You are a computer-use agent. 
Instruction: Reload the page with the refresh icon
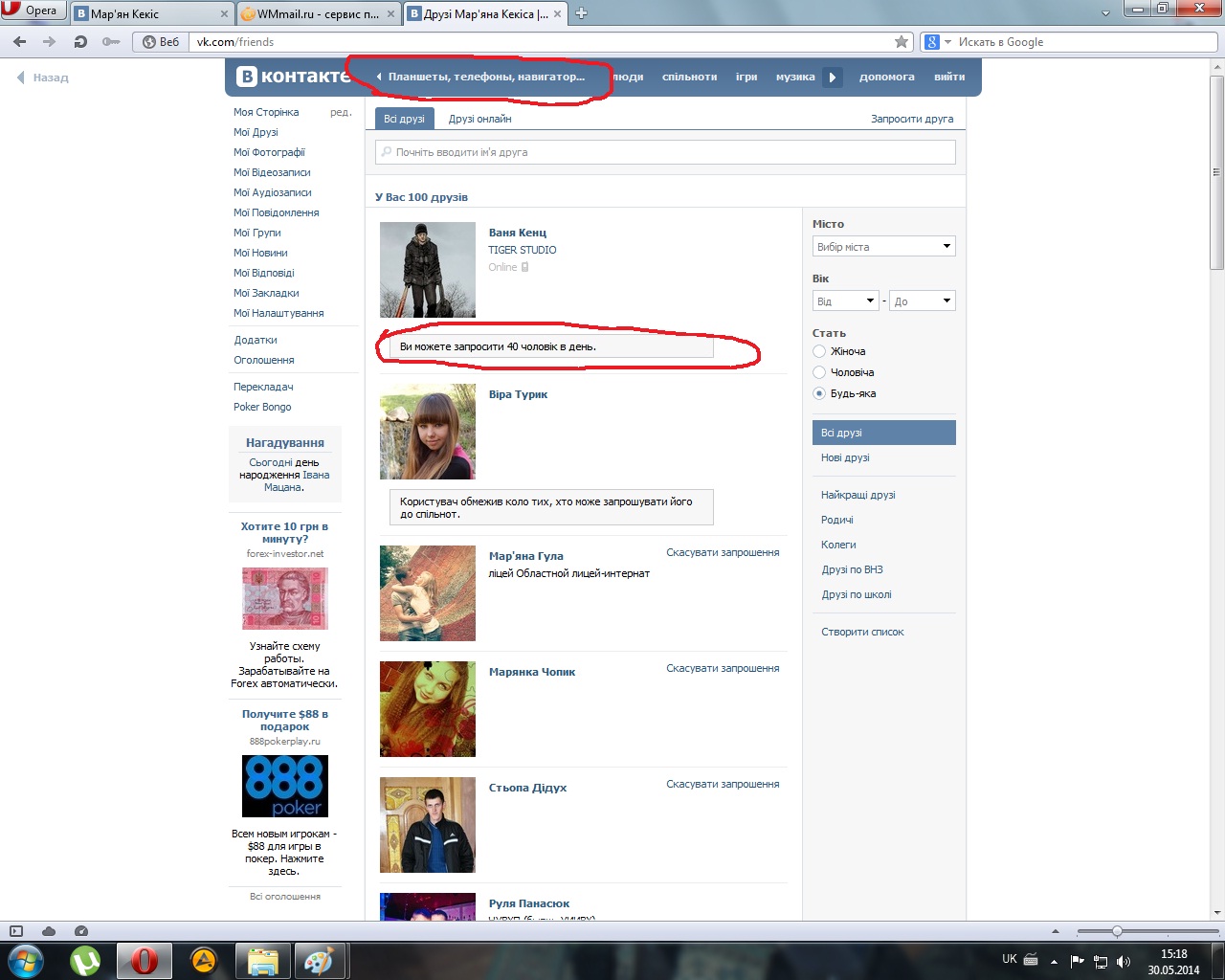coord(80,42)
